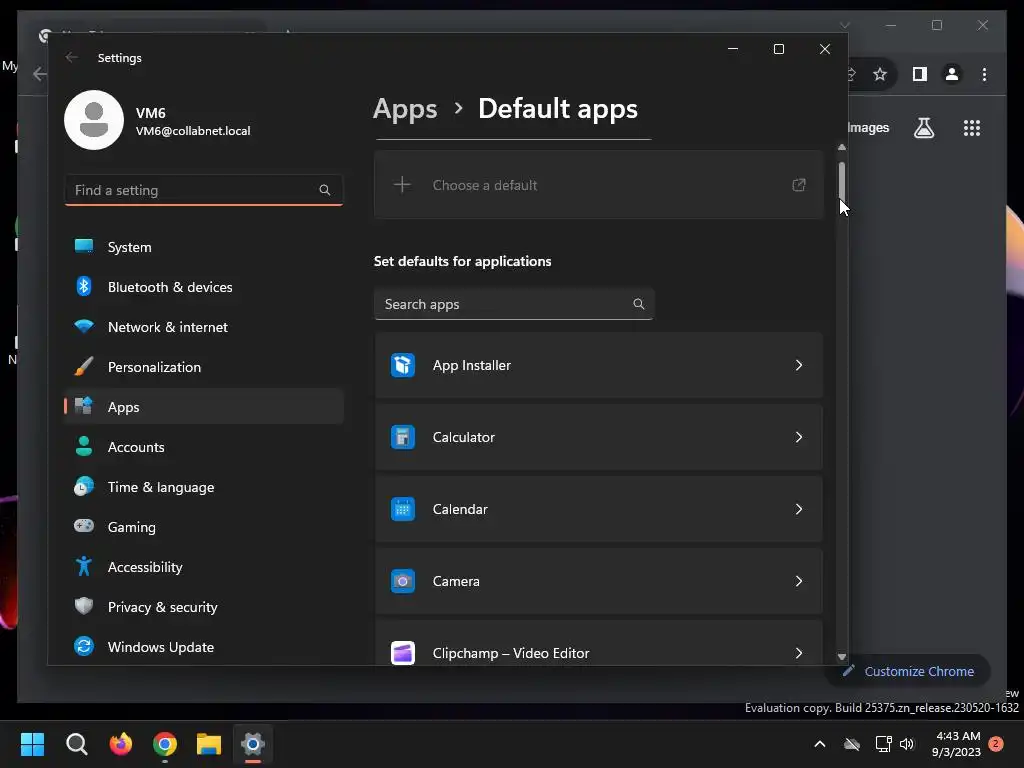Click the scrollbar up arrow in Settings
Screen dimensions: 1024x768
[x=842, y=148]
